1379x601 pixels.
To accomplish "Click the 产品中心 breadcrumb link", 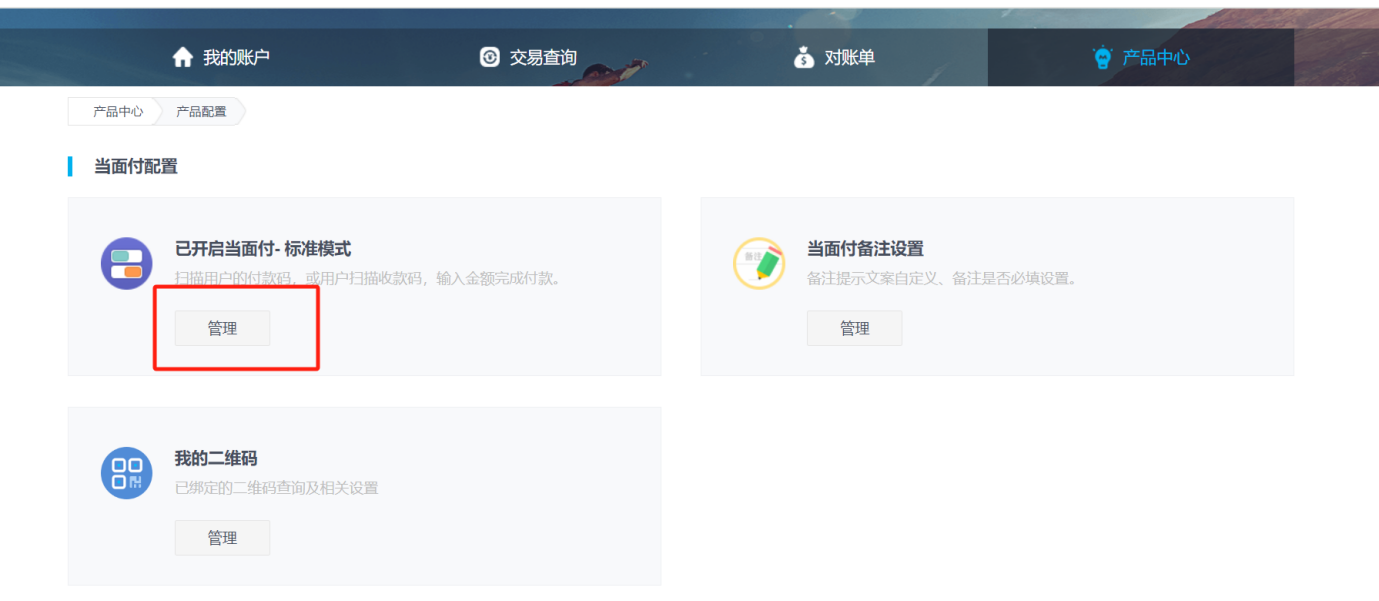I will (x=118, y=112).
